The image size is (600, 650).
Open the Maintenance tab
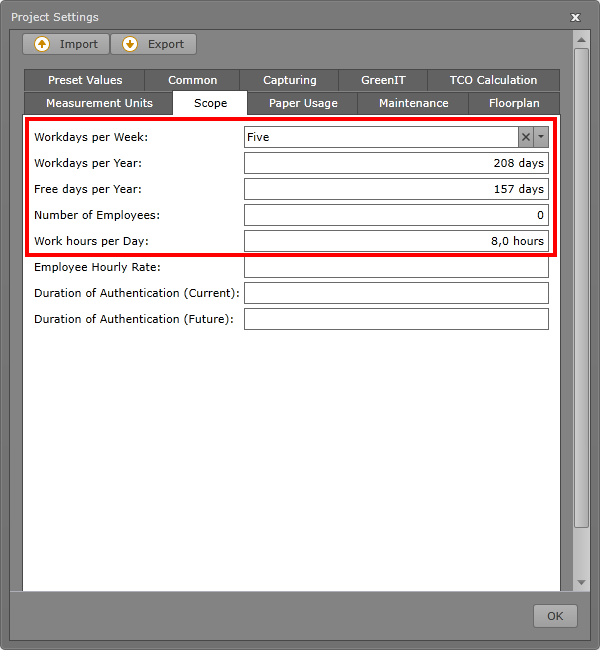point(413,103)
